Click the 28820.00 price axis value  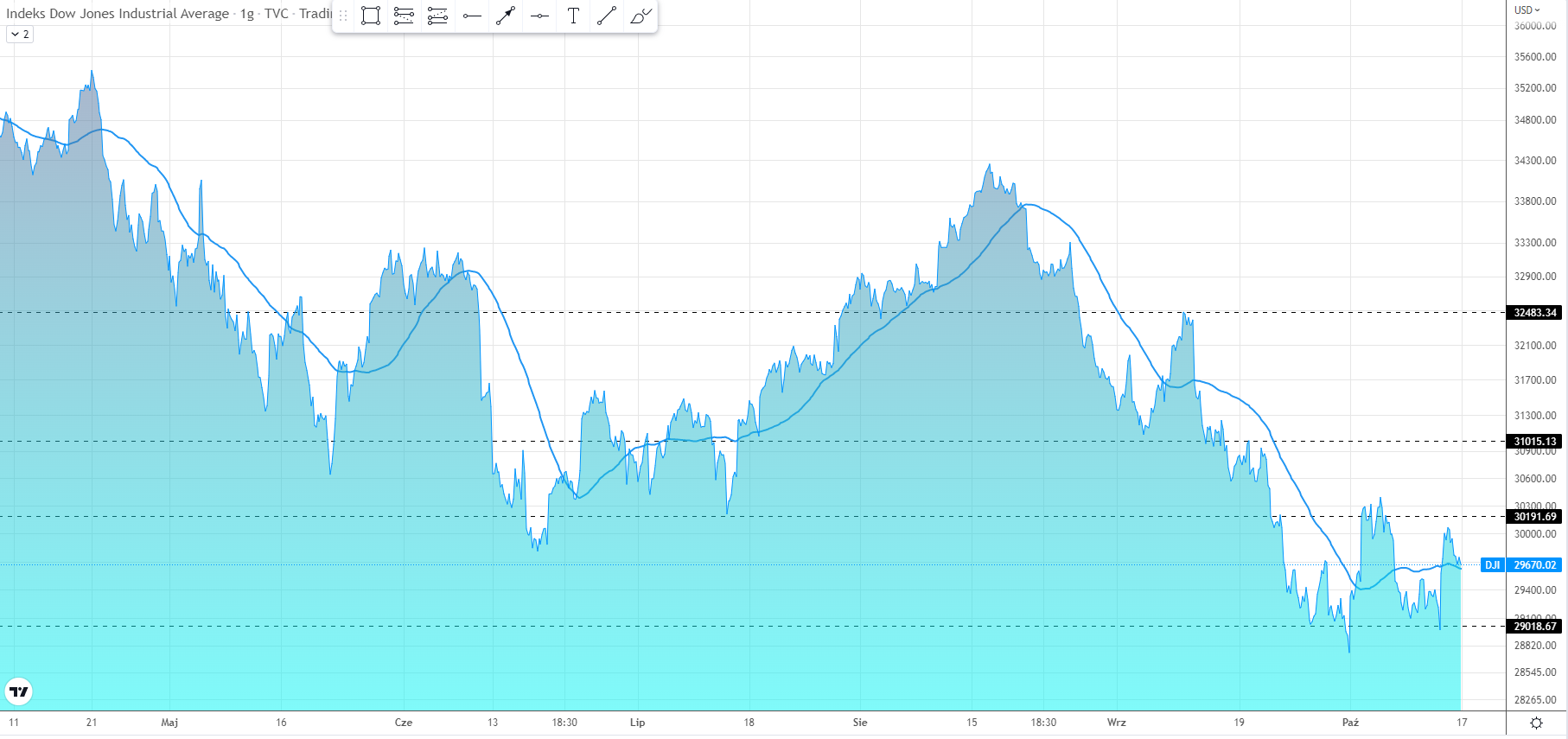[x=1535, y=646]
